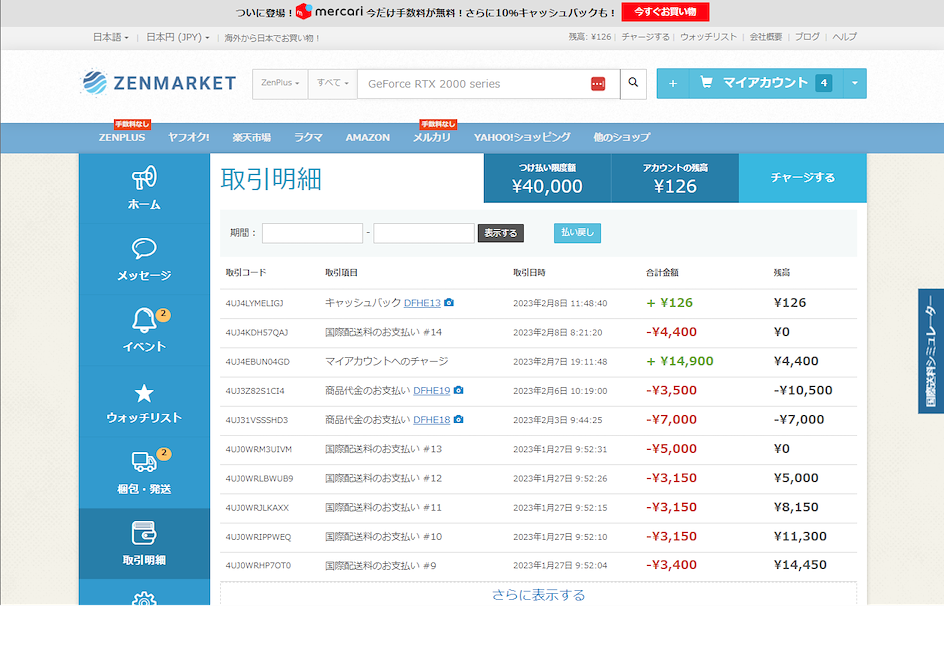The width and height of the screenshot is (944, 653).
Task: Go to 他のショップ tab
Action: tap(622, 137)
